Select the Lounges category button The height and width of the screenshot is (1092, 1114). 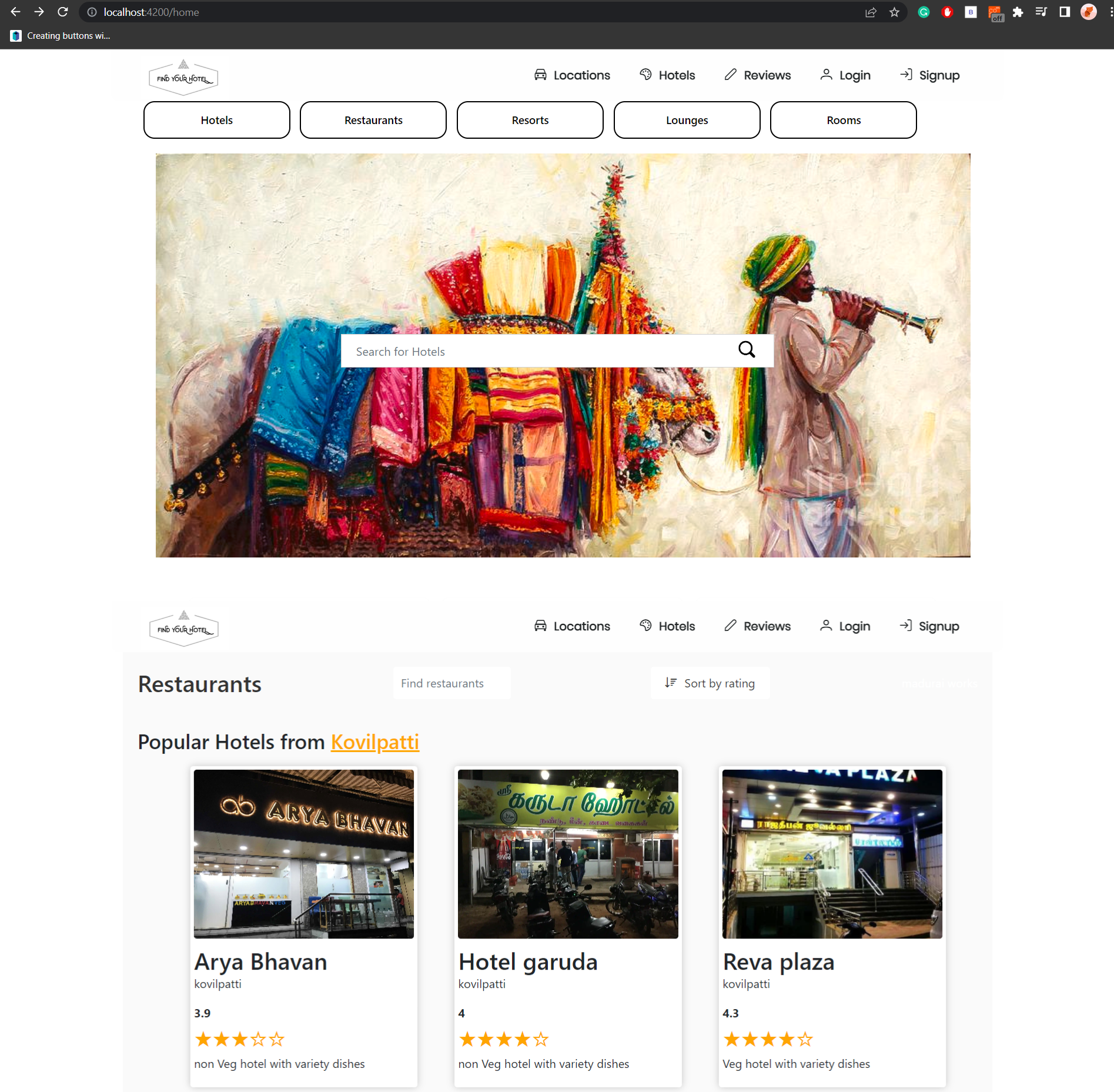(x=687, y=120)
